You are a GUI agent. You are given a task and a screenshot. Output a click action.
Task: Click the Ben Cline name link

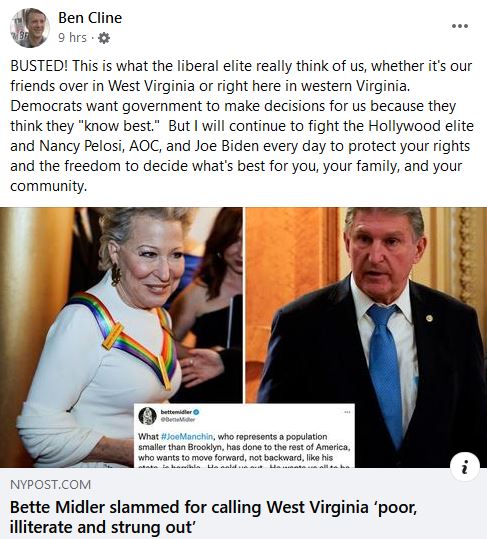point(90,18)
